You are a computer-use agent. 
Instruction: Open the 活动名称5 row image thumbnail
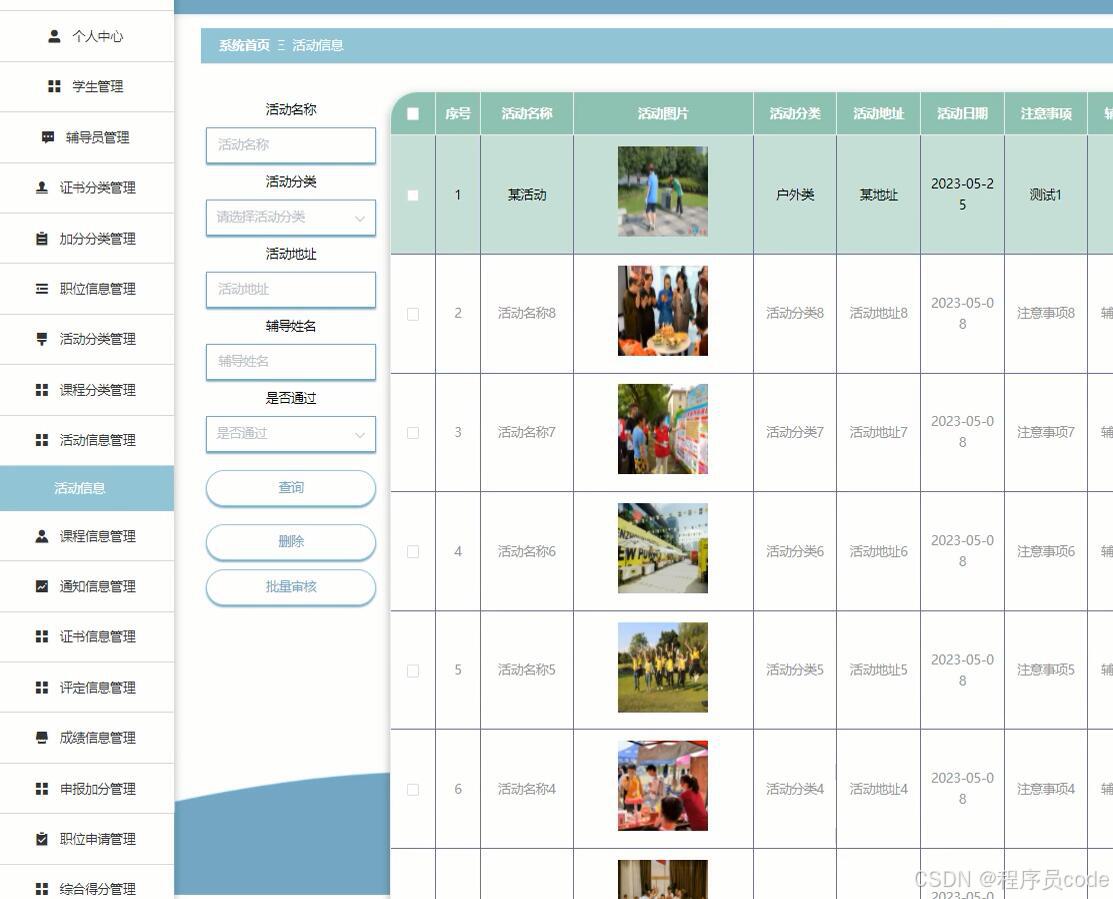[x=663, y=668]
